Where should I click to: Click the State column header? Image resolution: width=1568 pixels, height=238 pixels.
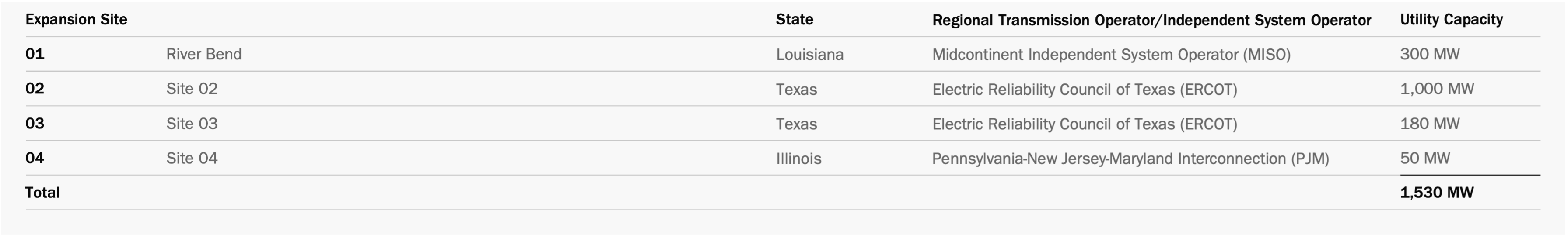(794, 19)
